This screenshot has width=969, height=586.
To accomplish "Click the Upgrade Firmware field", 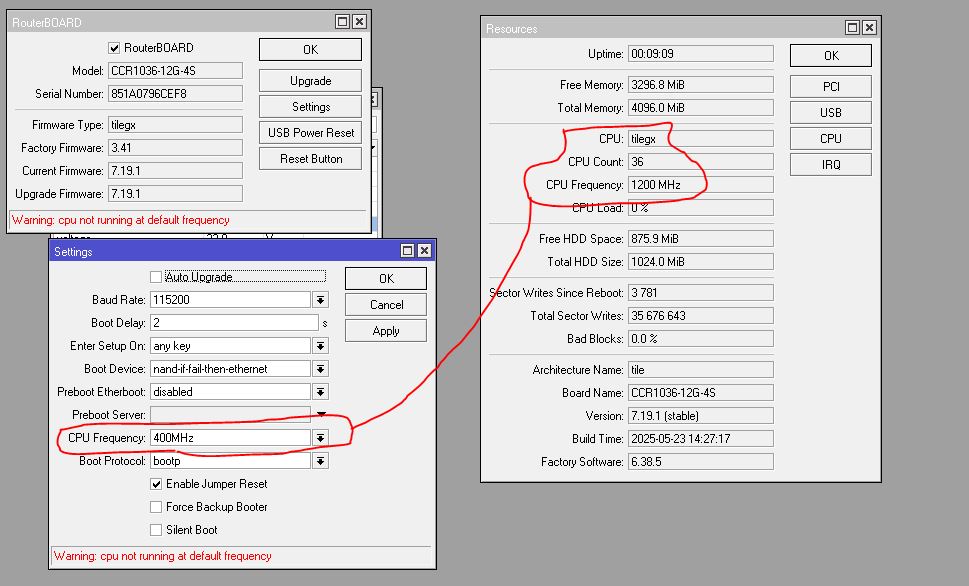I will 176,193.
